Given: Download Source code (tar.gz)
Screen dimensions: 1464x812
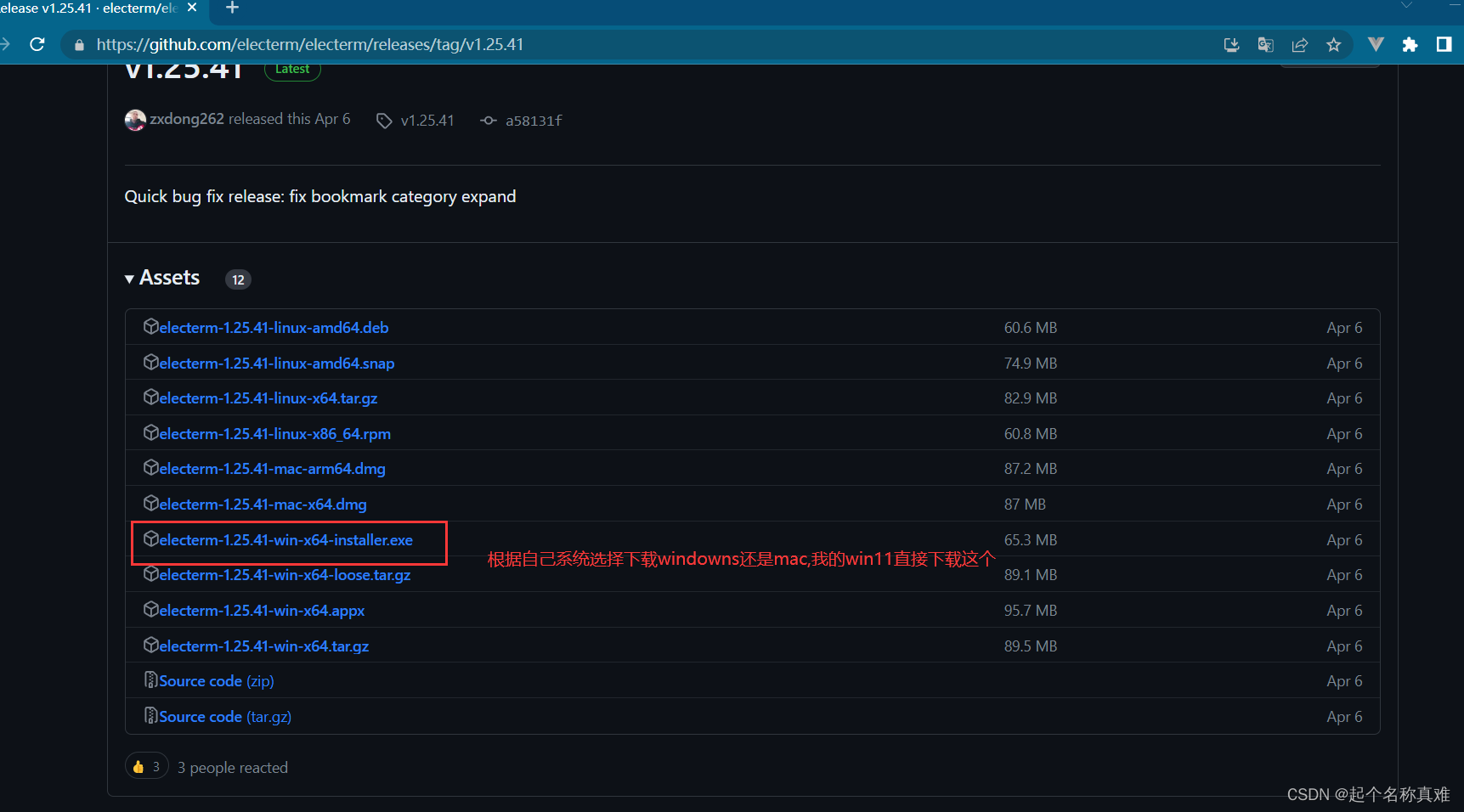Looking at the screenshot, I should click(x=225, y=717).
